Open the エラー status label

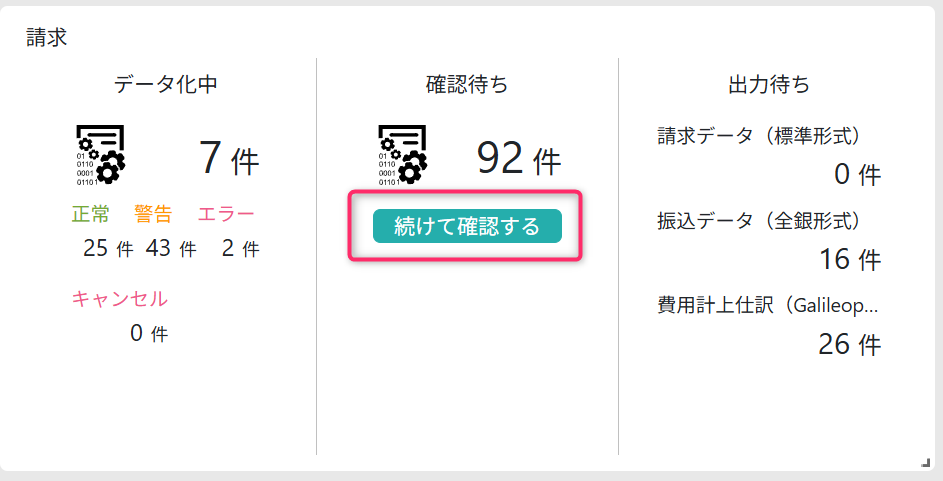coord(226,214)
